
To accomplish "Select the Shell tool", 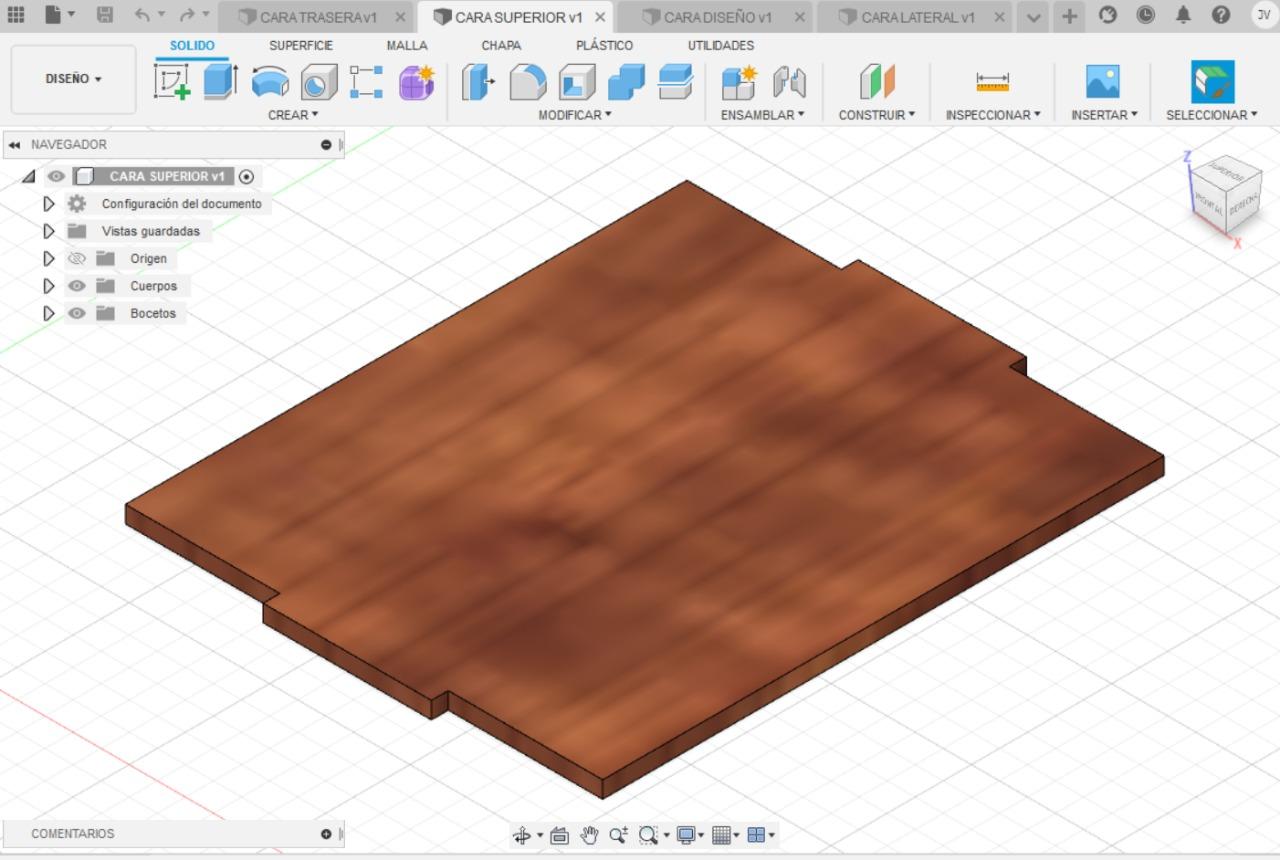I will (576, 82).
